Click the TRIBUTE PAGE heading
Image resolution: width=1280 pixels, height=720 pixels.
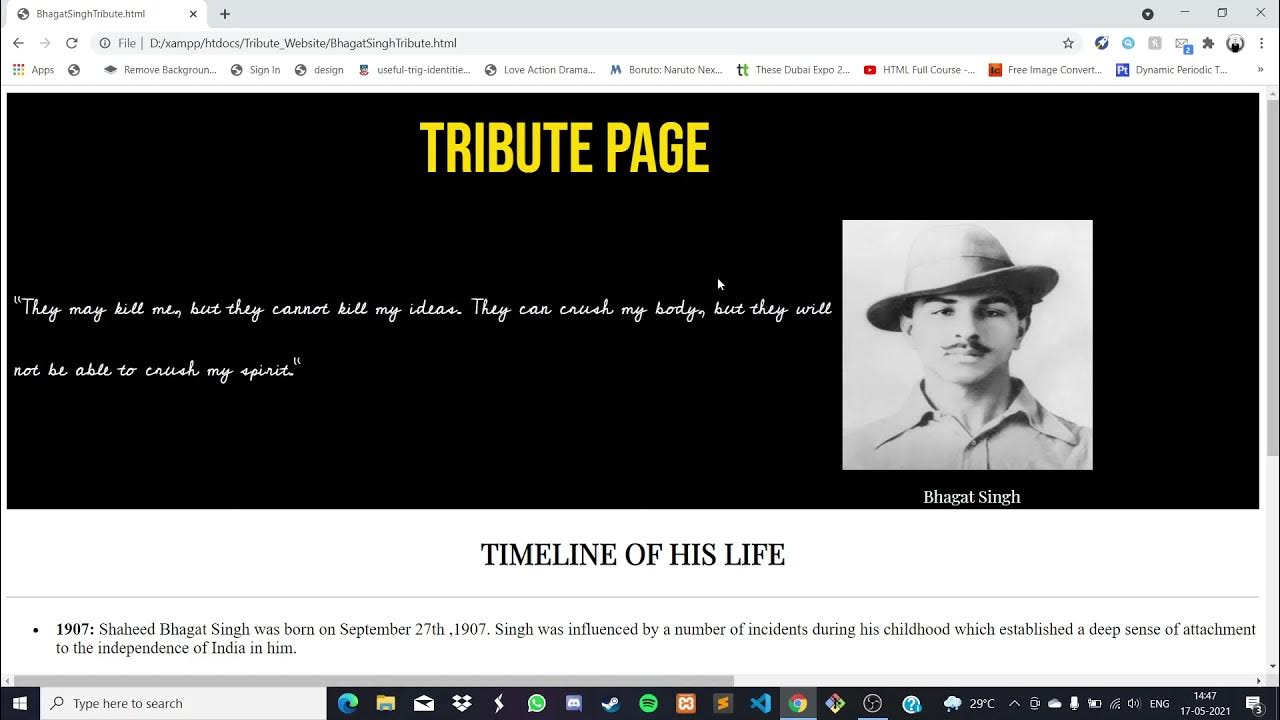[x=564, y=149]
